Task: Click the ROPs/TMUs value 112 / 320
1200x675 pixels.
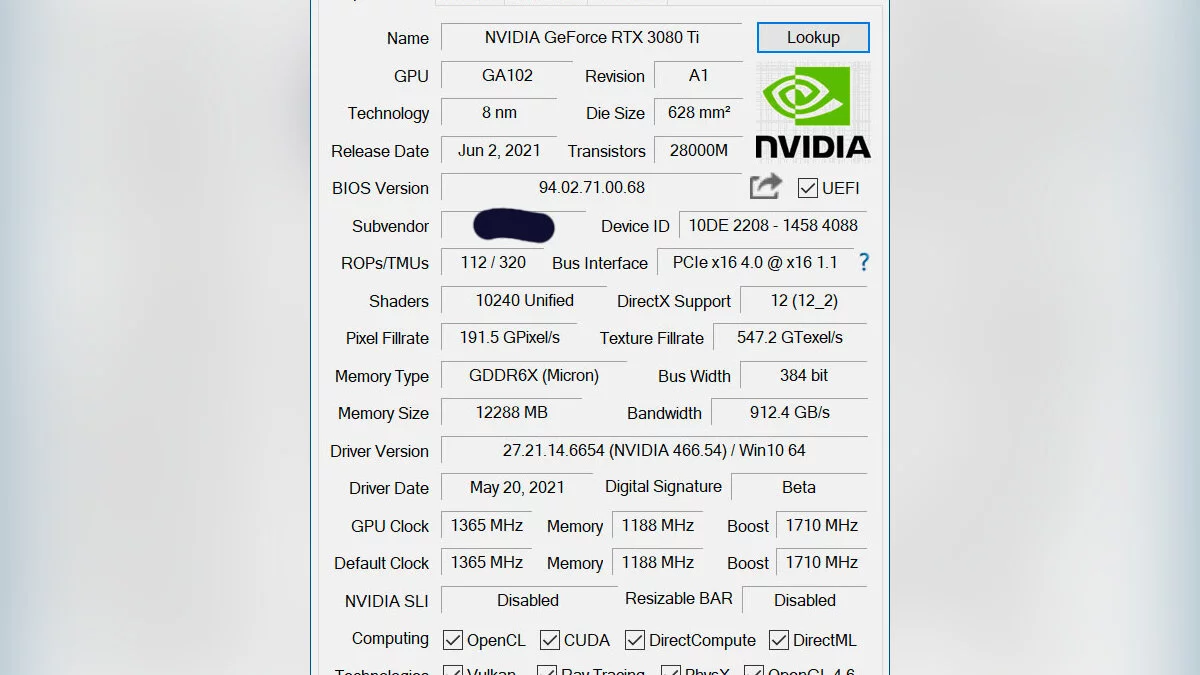Action: (493, 263)
